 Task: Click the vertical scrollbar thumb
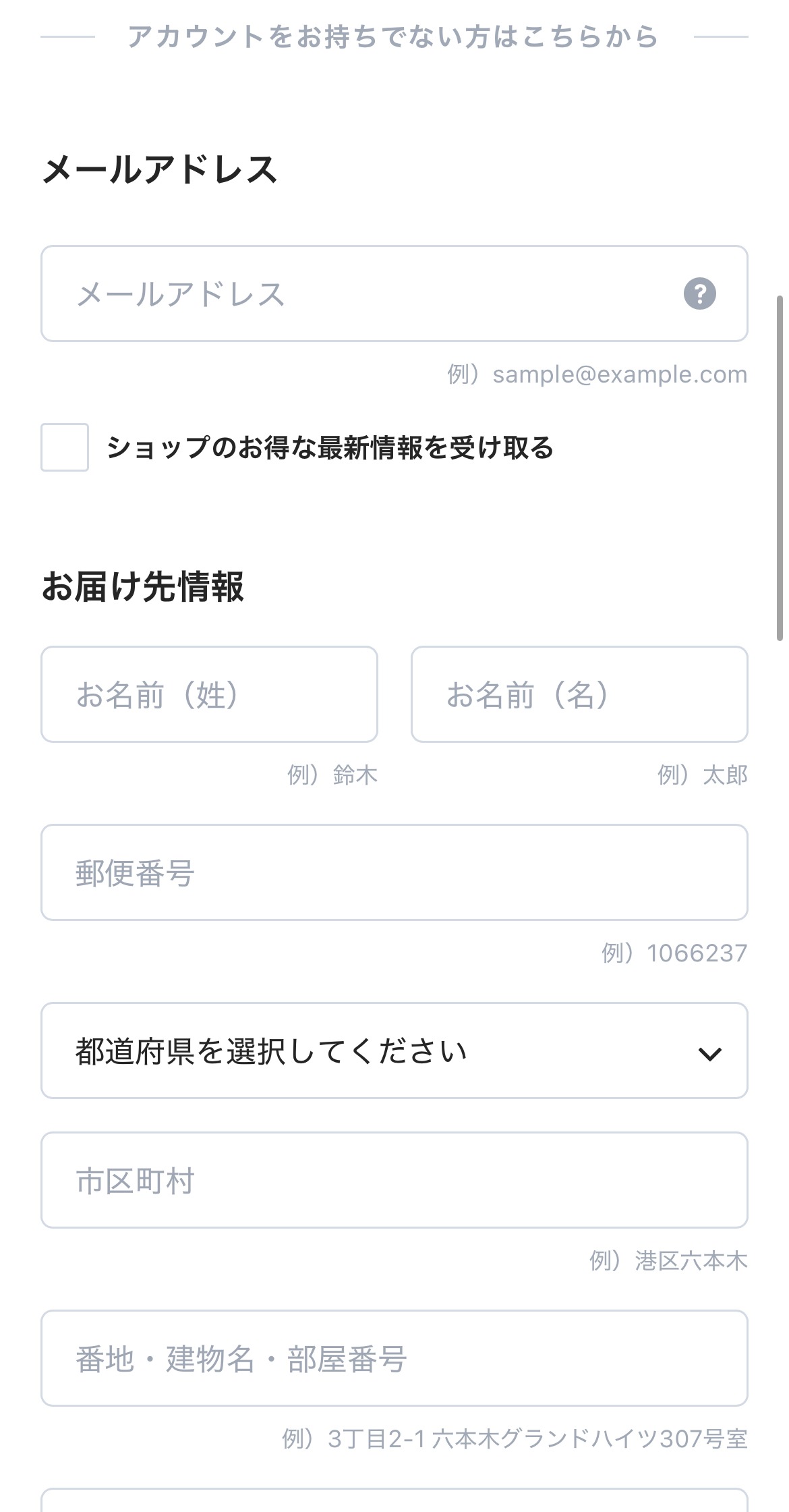point(780,468)
